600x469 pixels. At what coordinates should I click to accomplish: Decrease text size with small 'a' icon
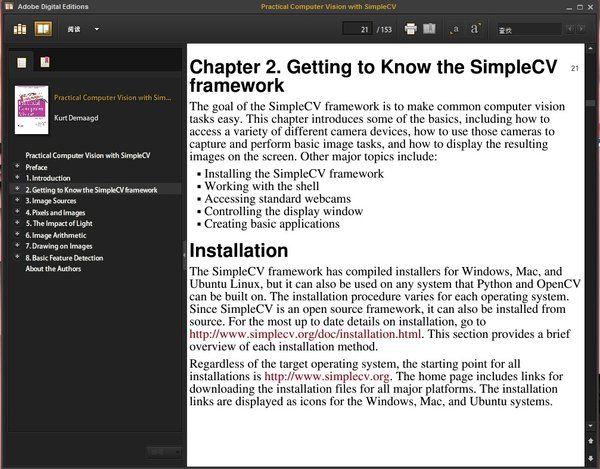click(455, 30)
